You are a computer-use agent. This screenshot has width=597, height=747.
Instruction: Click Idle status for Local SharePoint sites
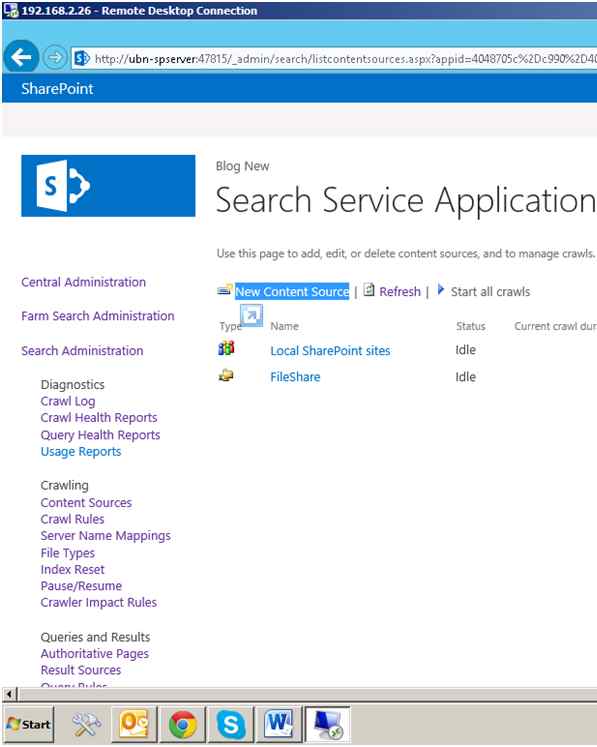(x=465, y=350)
